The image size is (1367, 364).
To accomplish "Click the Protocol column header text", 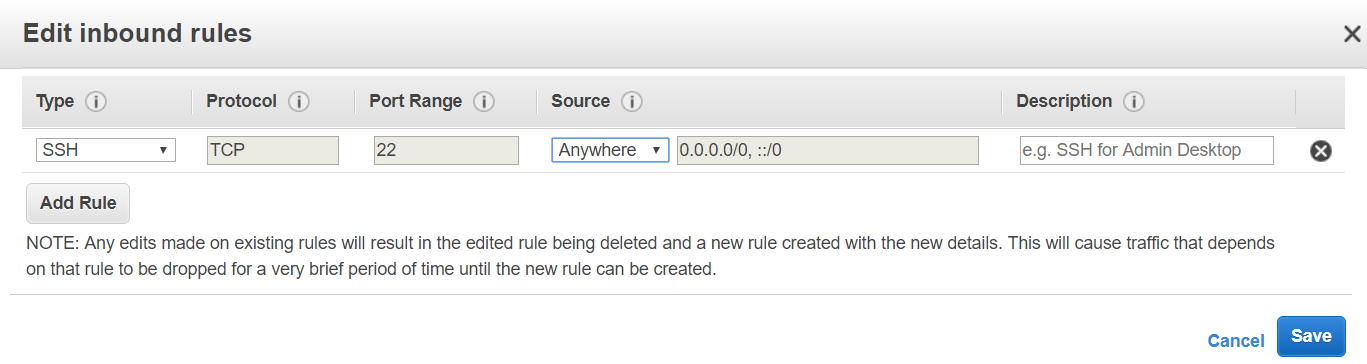I will pos(242,101).
